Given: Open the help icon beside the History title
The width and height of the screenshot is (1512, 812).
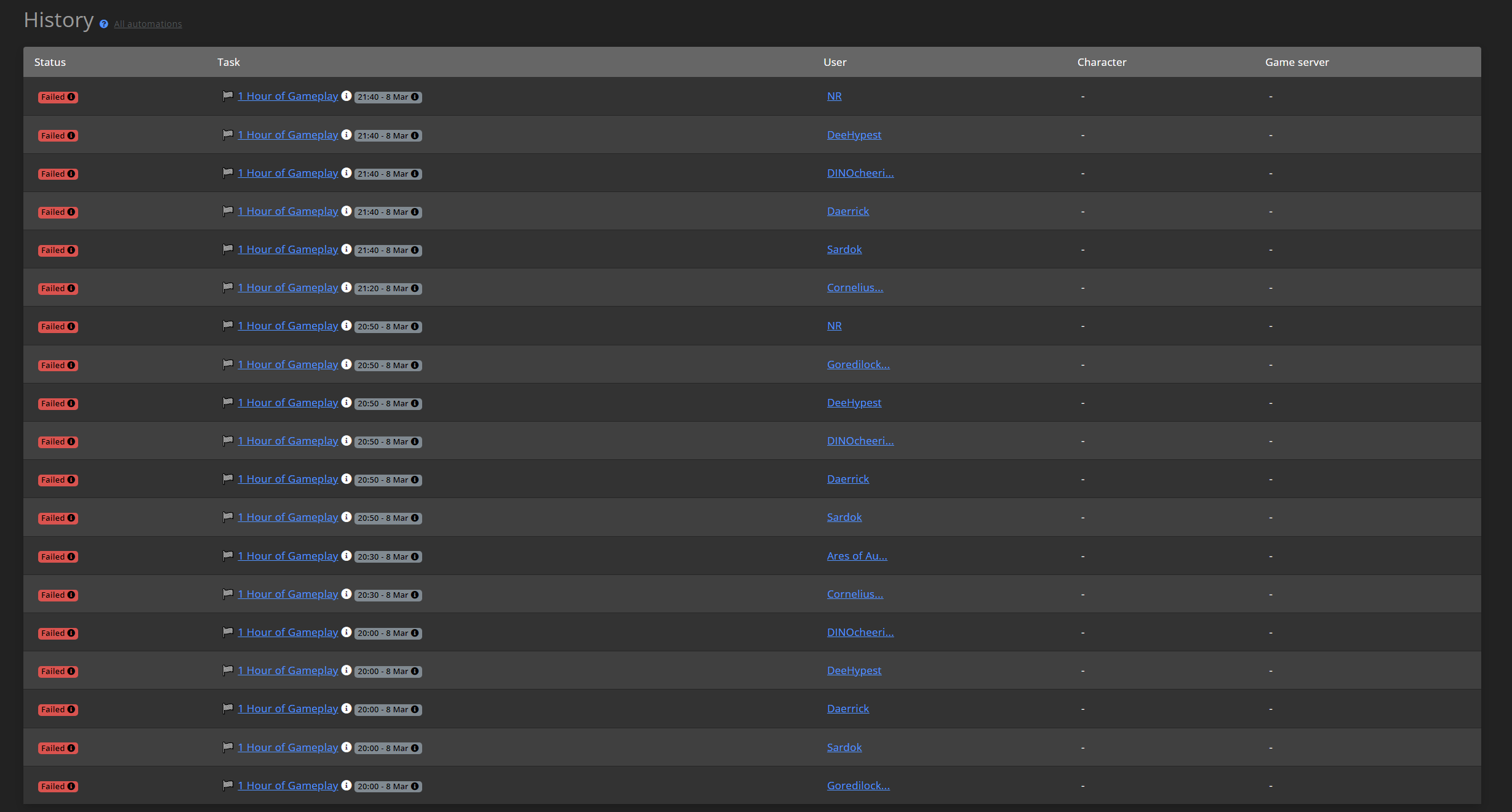Looking at the screenshot, I should coord(103,25).
